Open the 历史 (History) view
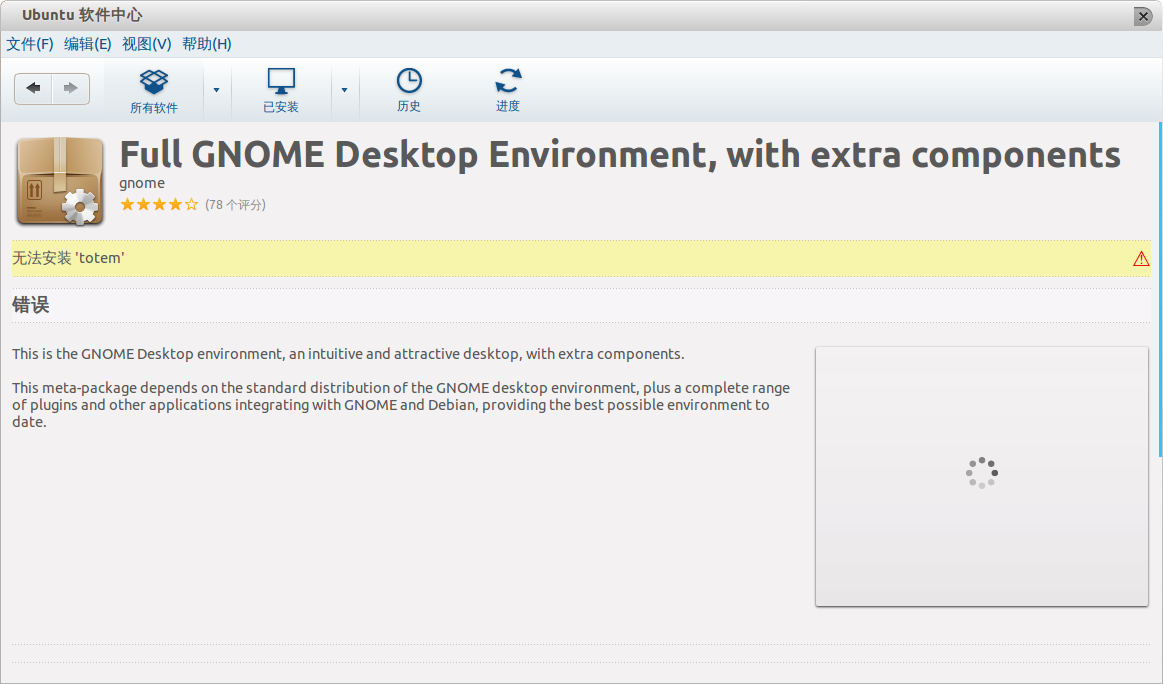1163x684 pixels. (409, 91)
